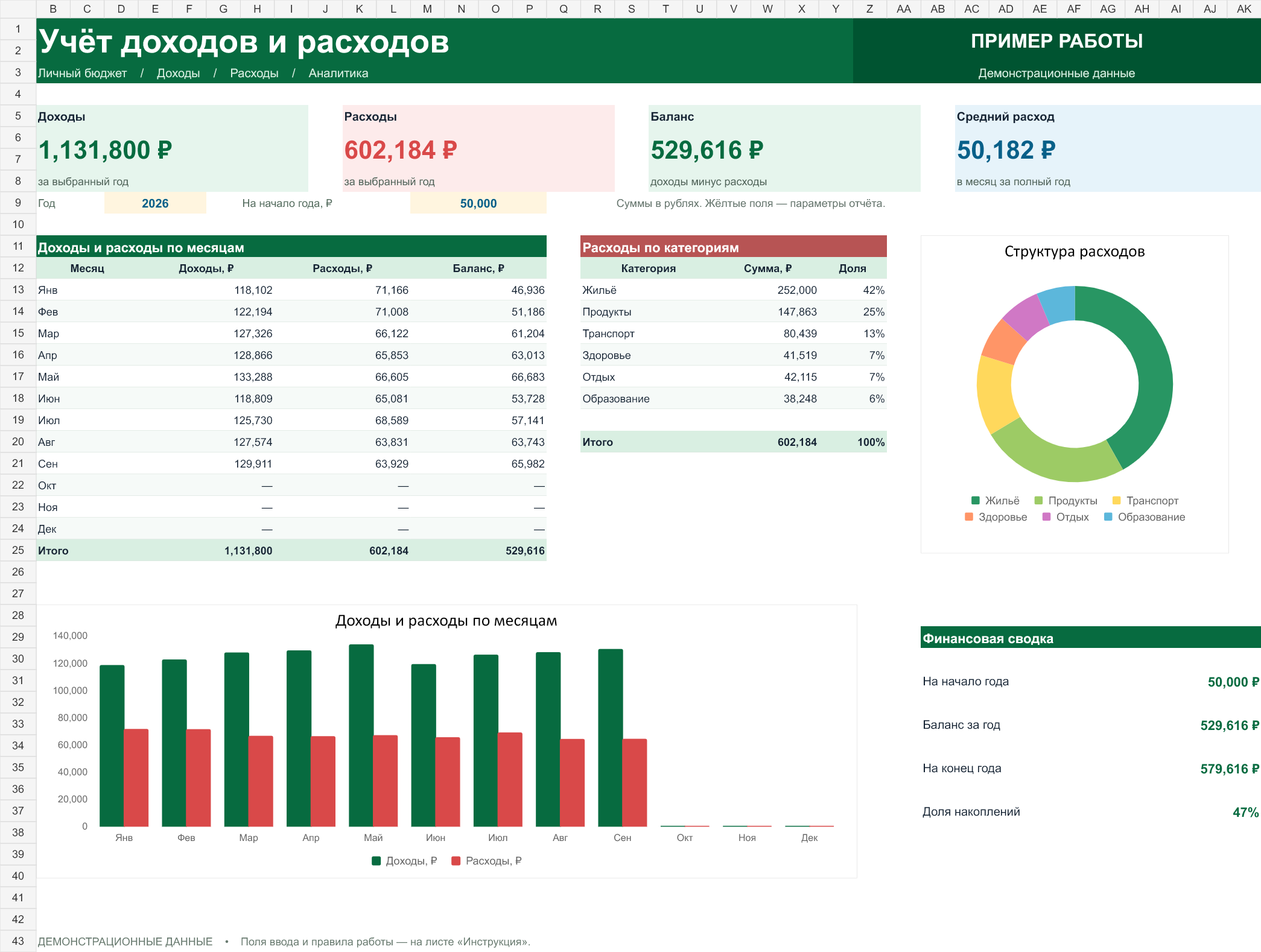This screenshot has width=1261, height=952.
Task: Select the average expense figure 50,182 ₽
Action: coord(1006,150)
